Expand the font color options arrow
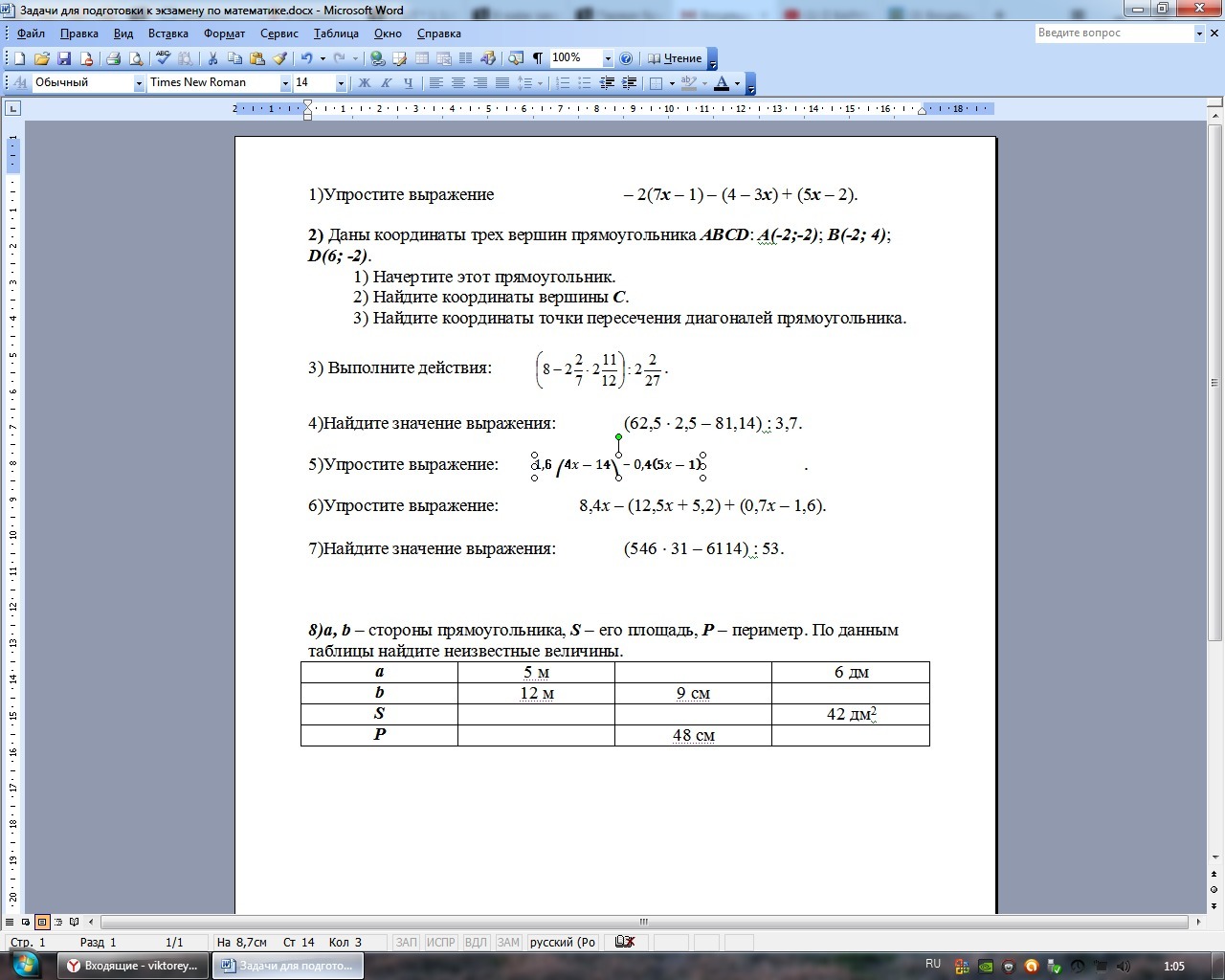 click(737, 83)
